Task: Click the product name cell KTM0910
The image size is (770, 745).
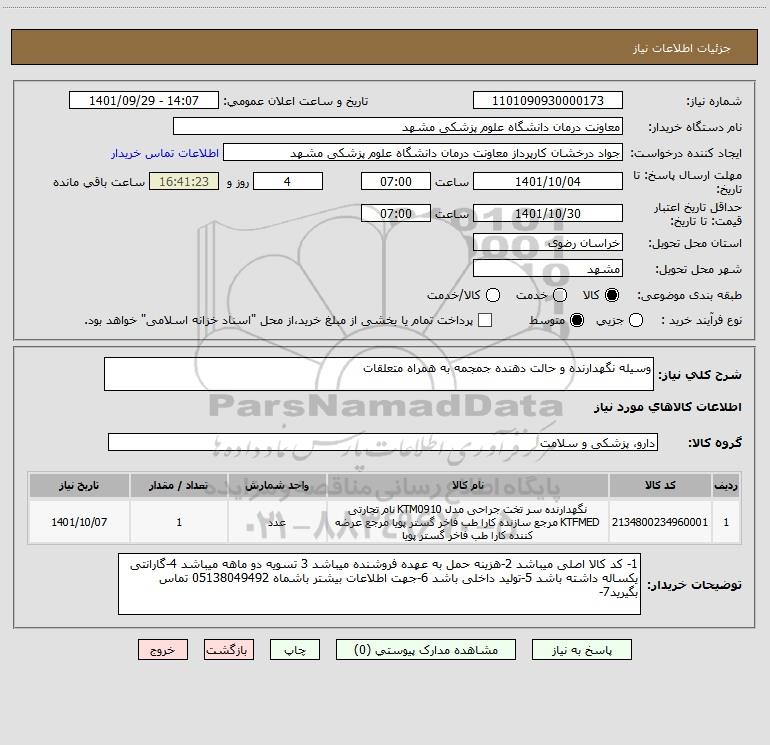Action: coord(468,522)
